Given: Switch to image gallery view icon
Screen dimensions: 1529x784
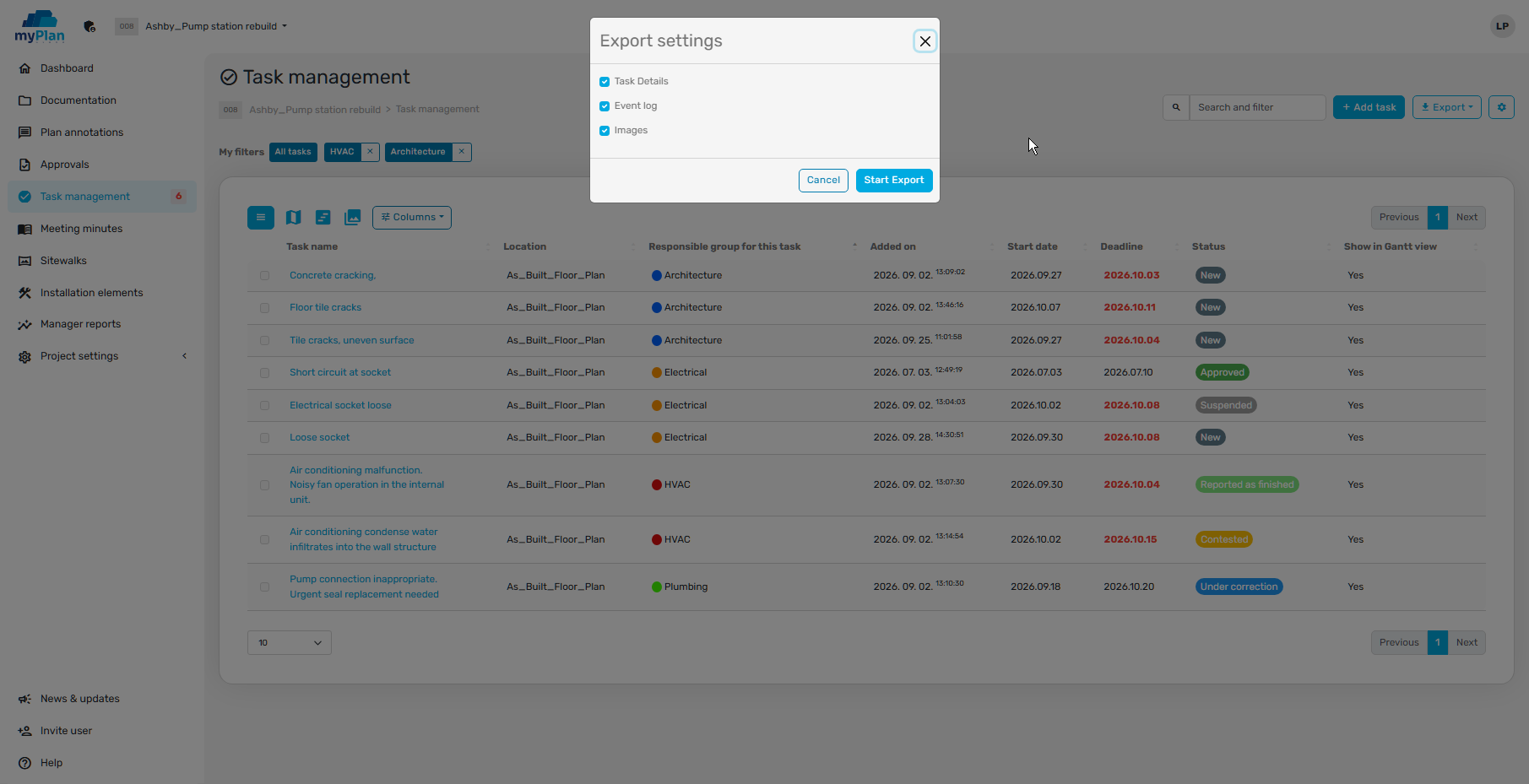Looking at the screenshot, I should 352,218.
